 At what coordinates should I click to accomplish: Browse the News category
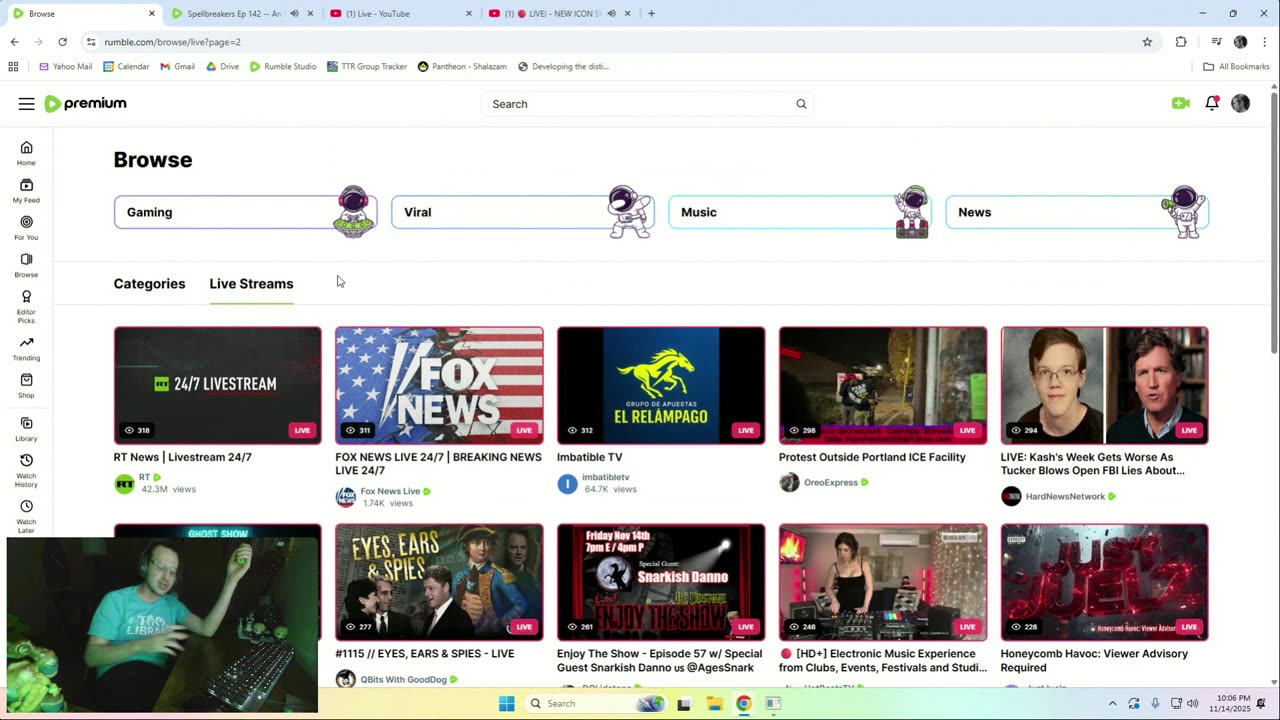tap(1076, 212)
